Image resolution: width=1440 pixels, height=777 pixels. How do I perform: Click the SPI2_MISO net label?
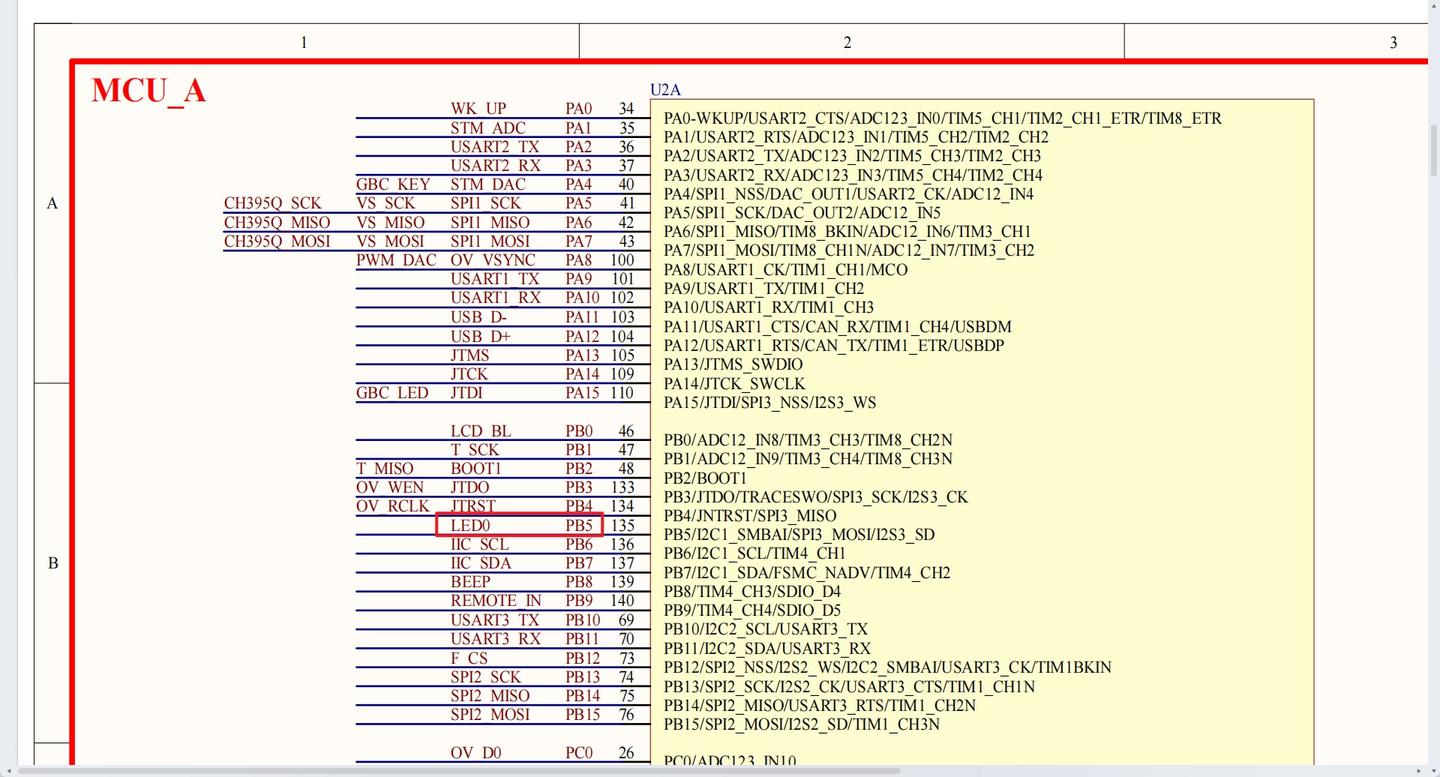click(x=490, y=696)
